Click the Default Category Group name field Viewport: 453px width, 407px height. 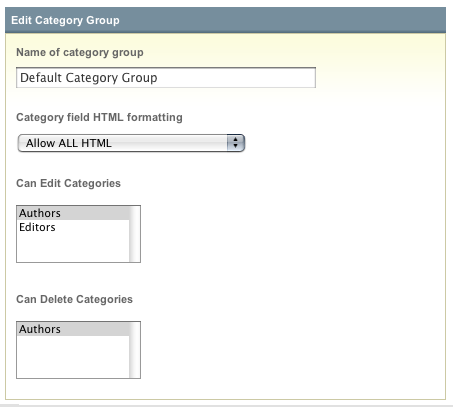point(166,78)
